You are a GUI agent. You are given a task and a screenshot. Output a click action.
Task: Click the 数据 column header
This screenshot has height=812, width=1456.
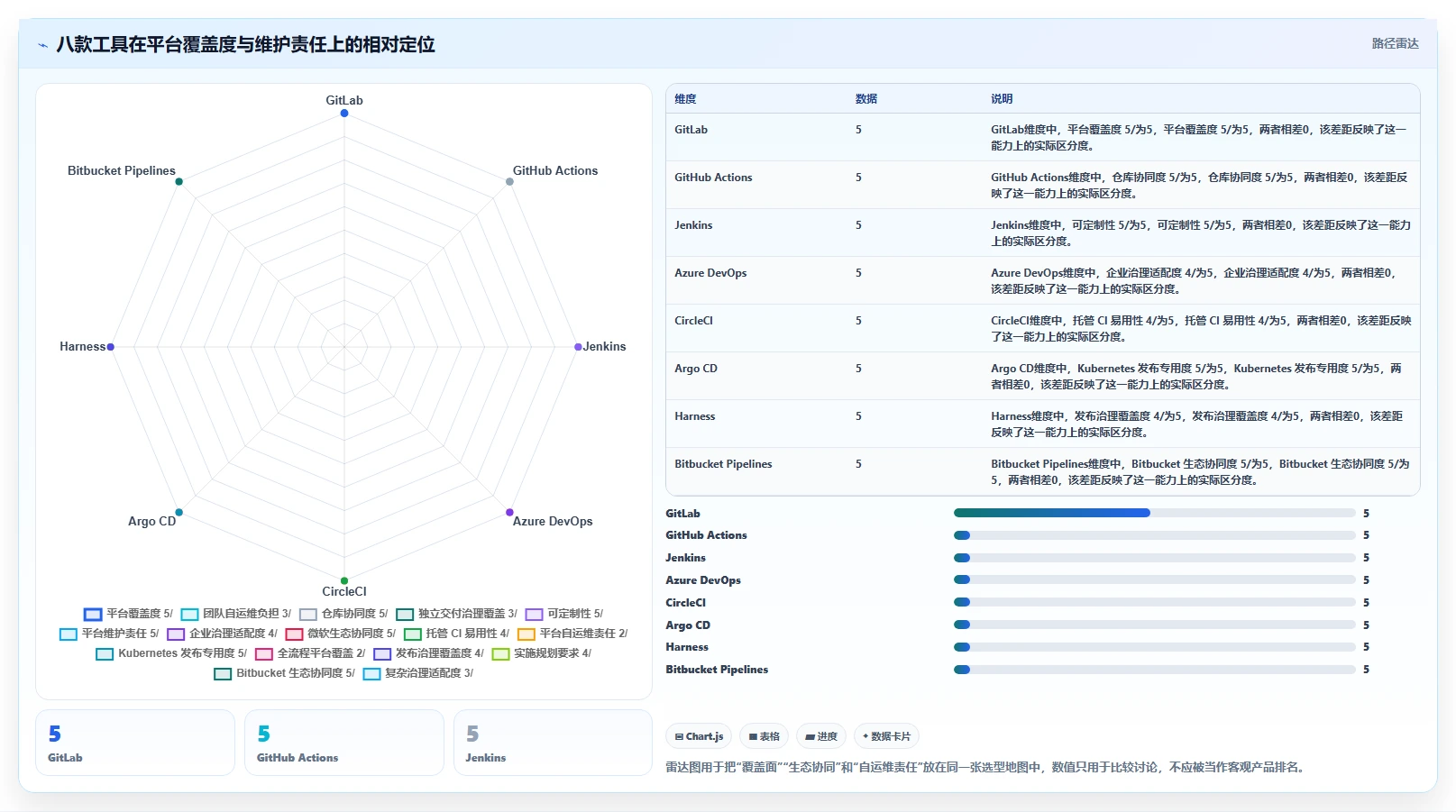[866, 99]
